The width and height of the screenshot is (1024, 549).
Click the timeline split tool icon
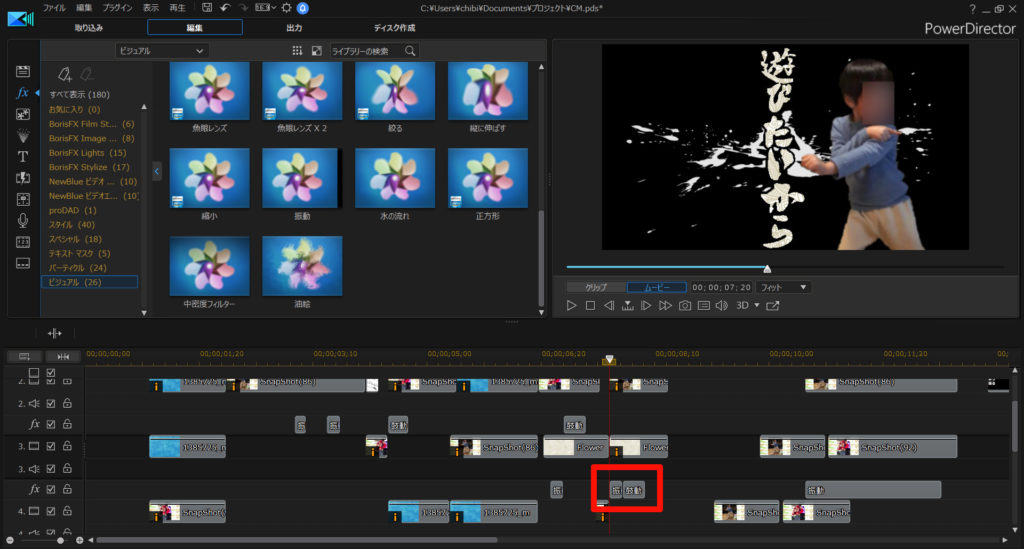pos(54,334)
